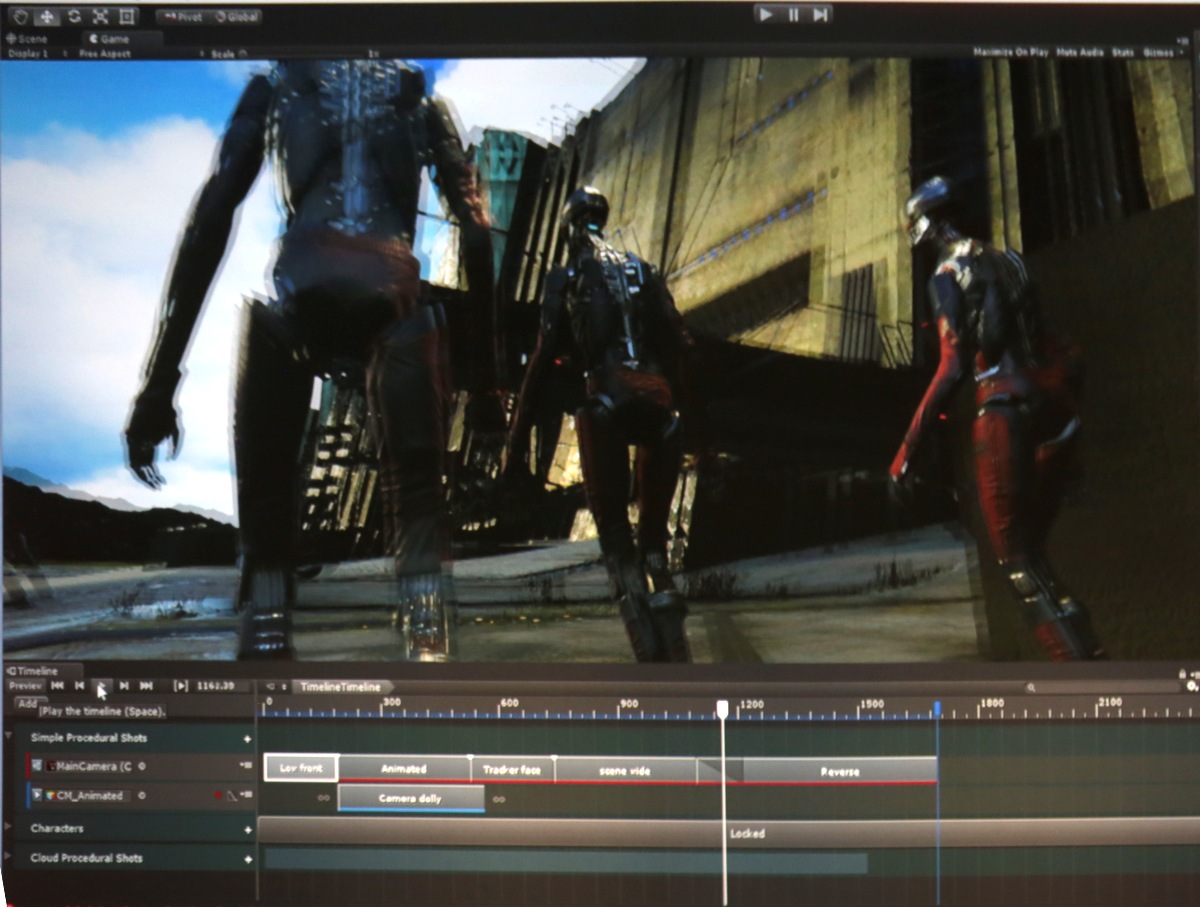Select the Move tool
Viewport: 1200px width, 907px height.
[x=48, y=16]
